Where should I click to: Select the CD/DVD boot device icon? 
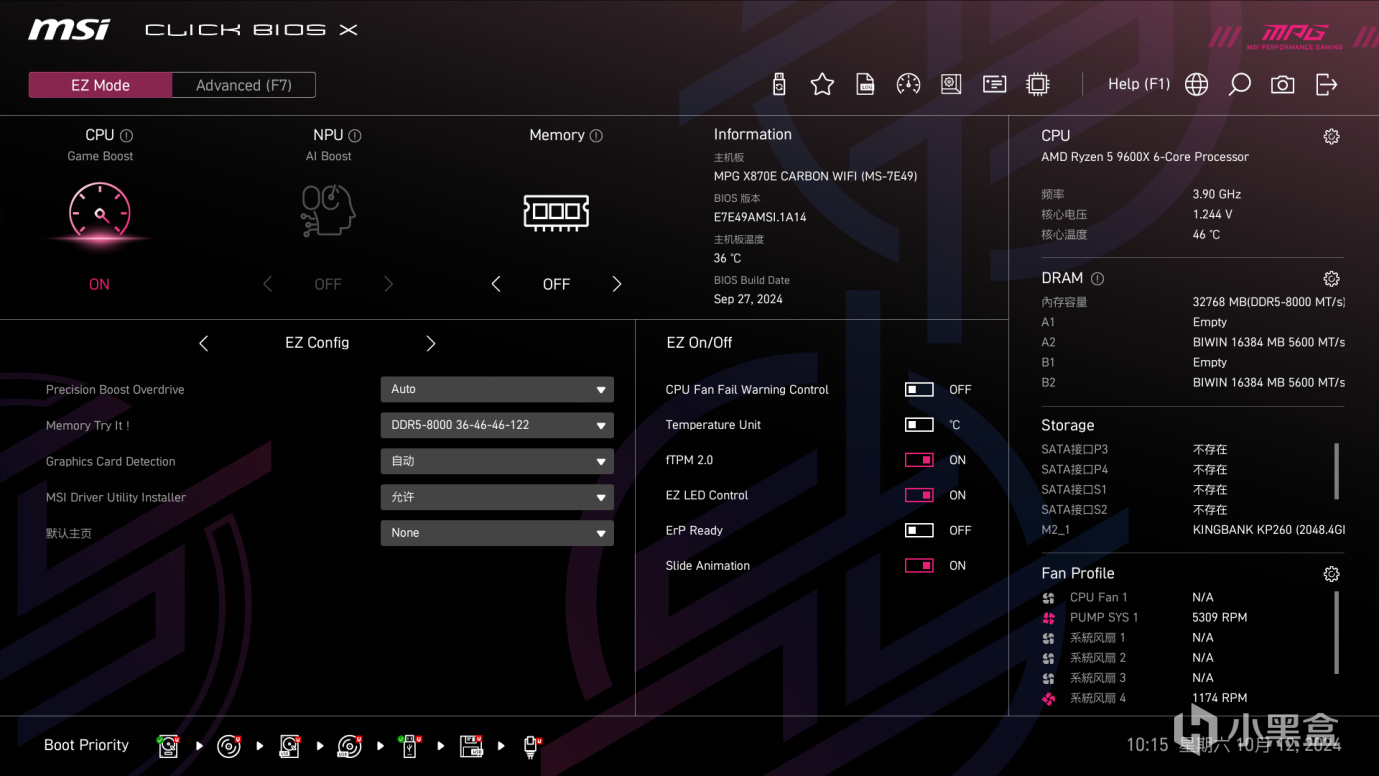tap(229, 746)
